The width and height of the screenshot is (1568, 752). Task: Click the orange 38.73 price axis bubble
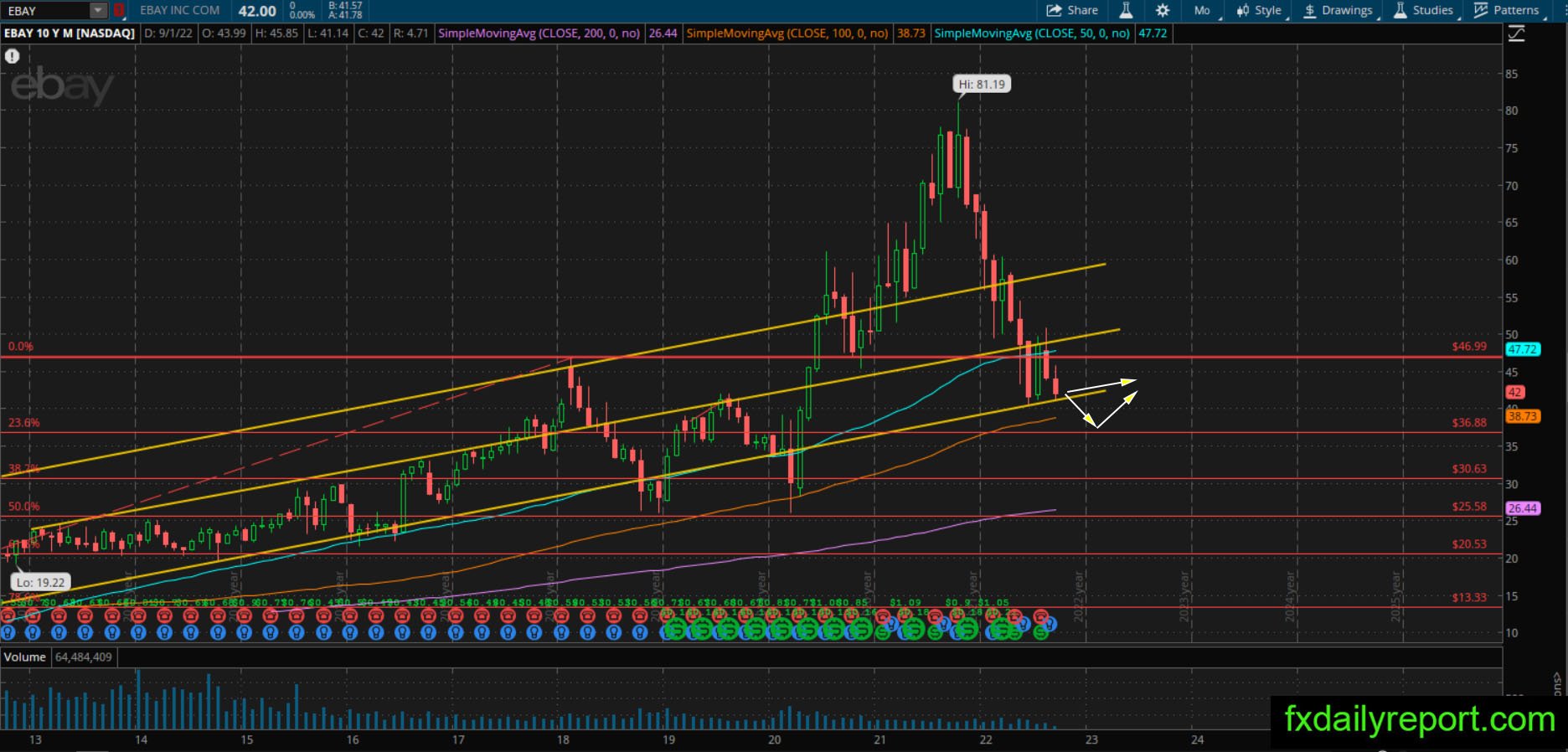[x=1522, y=416]
